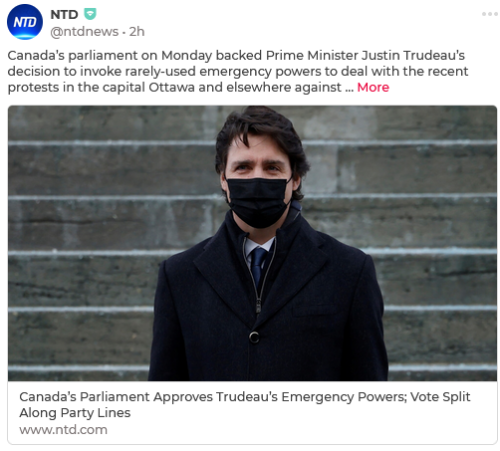Image resolution: width=500 pixels, height=451 pixels.
Task: Open the headline about Trudeau's Emergency Powers
Action: point(245,404)
